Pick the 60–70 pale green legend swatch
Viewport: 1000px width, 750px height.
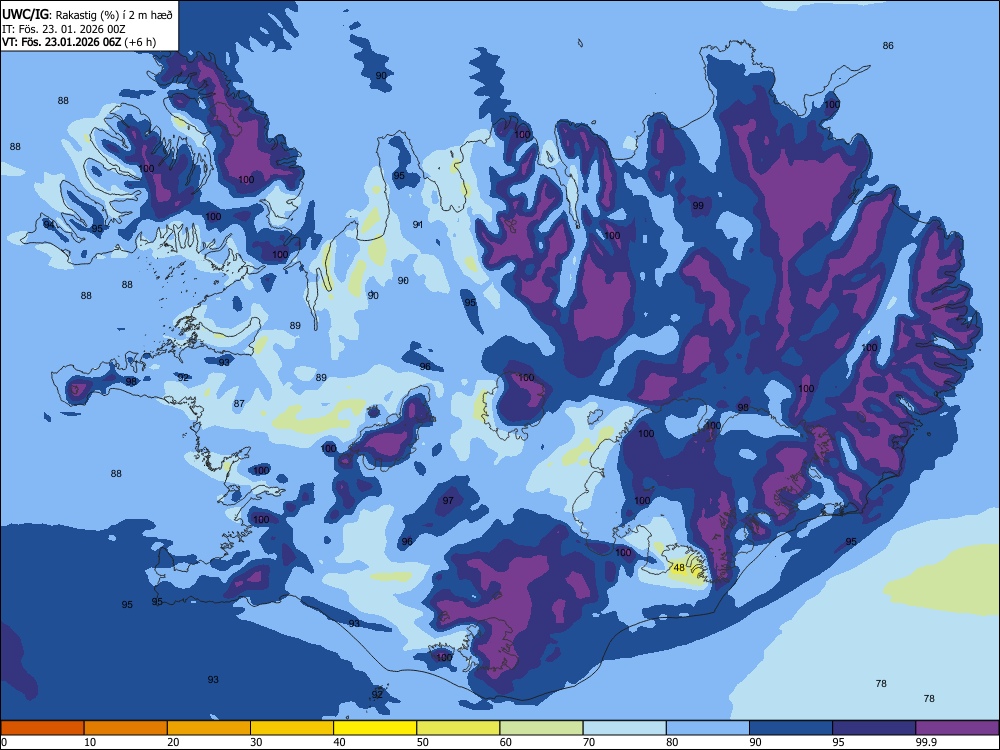click(541, 728)
